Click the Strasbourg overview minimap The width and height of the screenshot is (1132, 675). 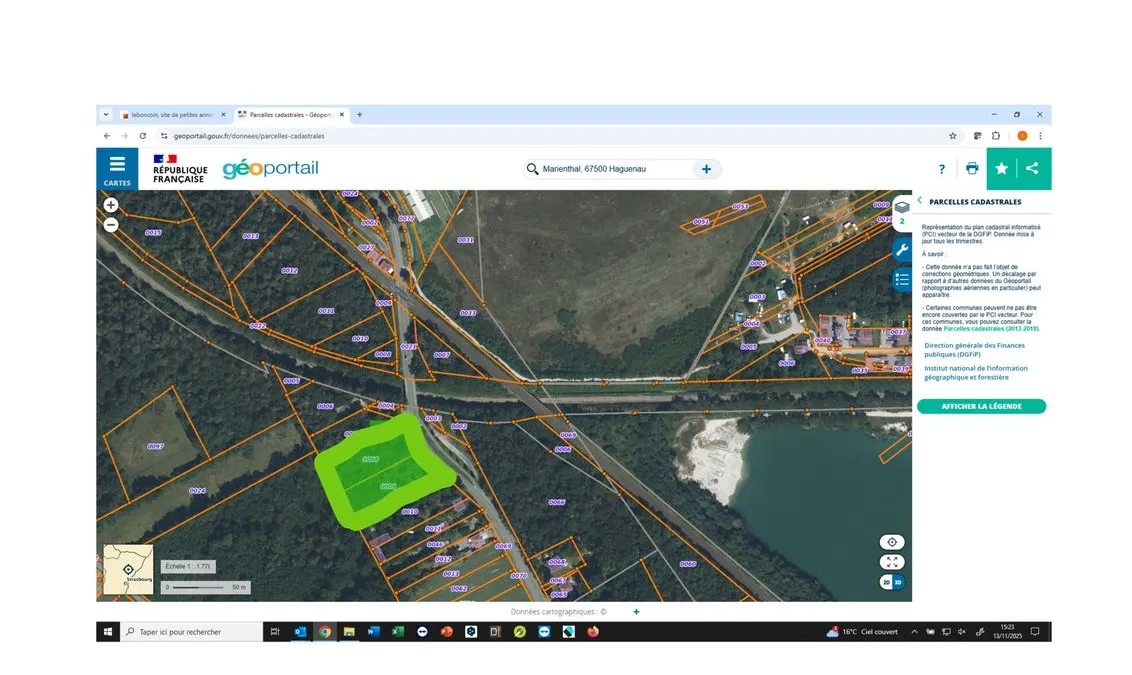(x=128, y=570)
